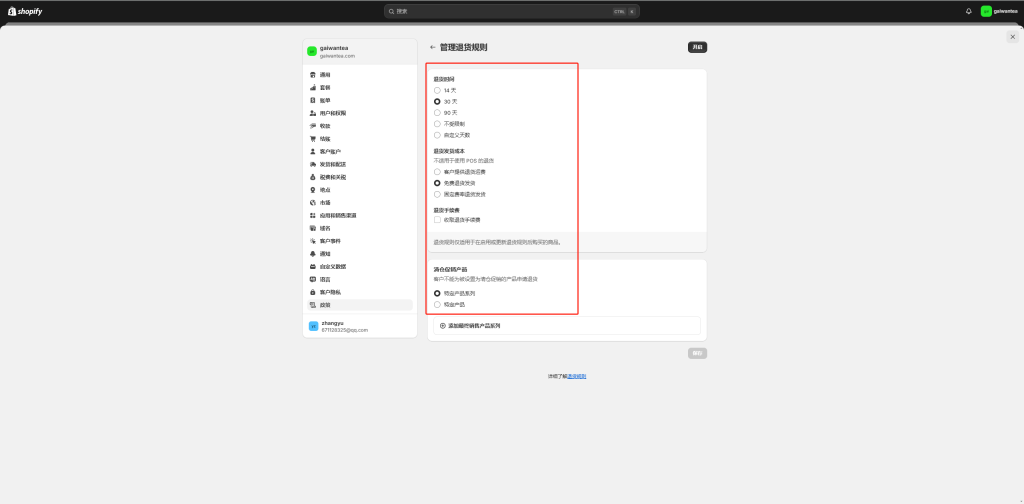The image size is (1024, 504).
Task: Open the 语言 settings page
Action: pyautogui.click(x=360, y=279)
